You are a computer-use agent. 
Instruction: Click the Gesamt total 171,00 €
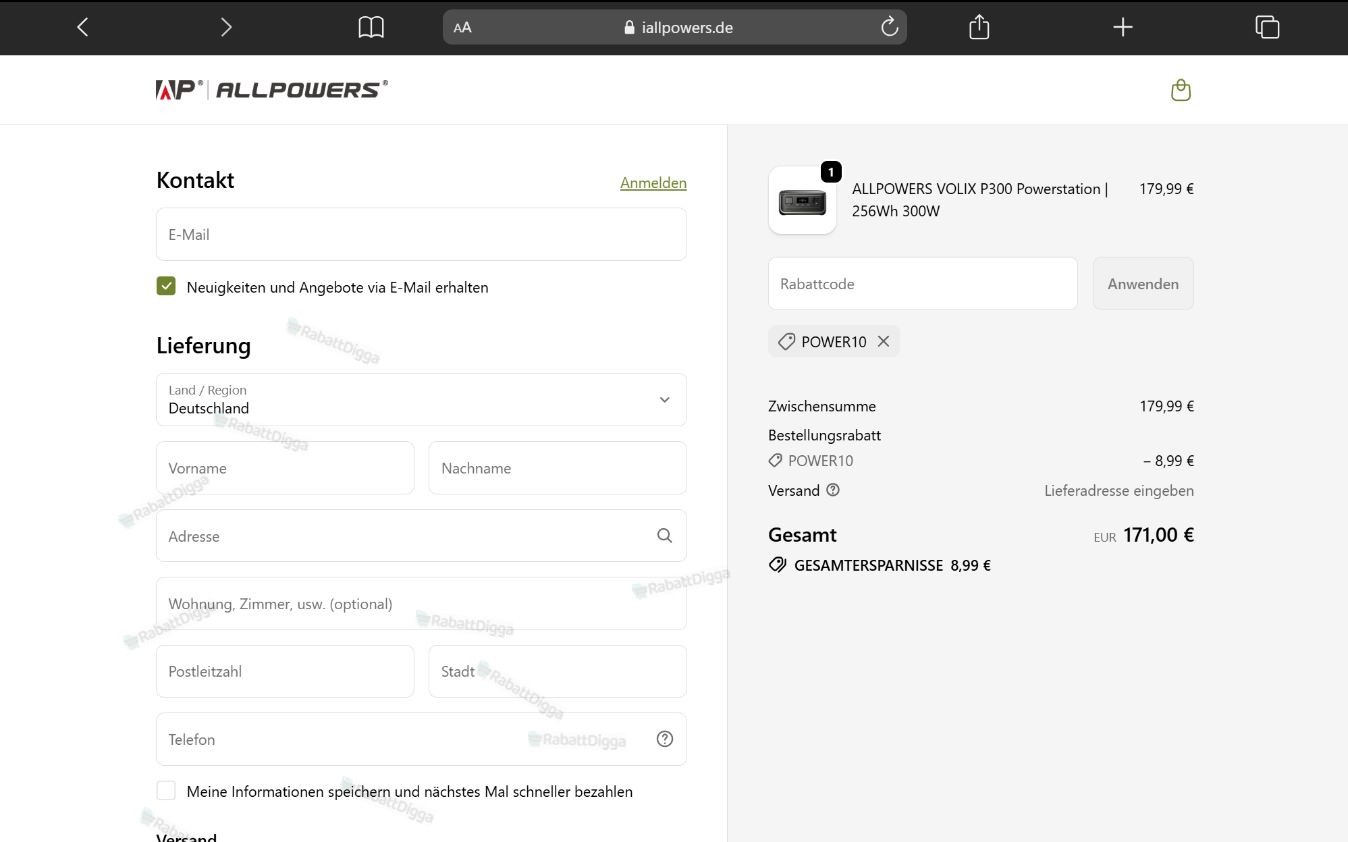(1158, 535)
